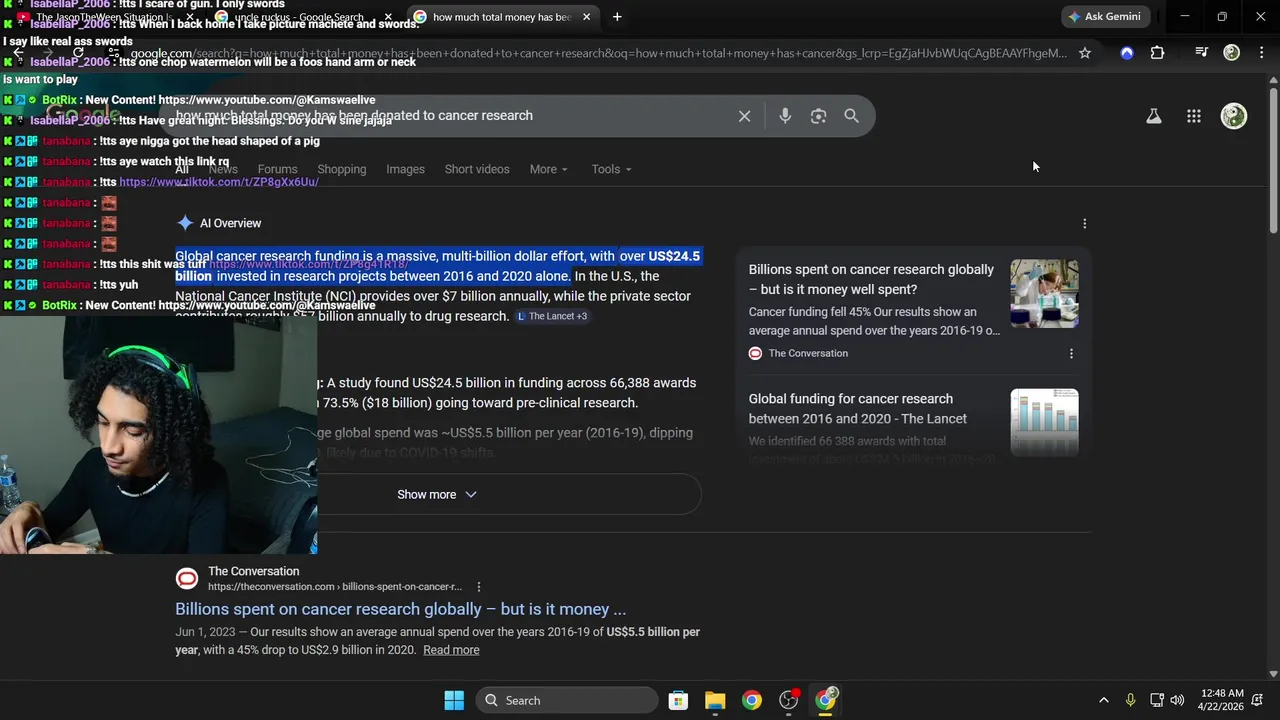
Task: Open Lancet 'Global funding for cancer research' card
Action: (858, 409)
